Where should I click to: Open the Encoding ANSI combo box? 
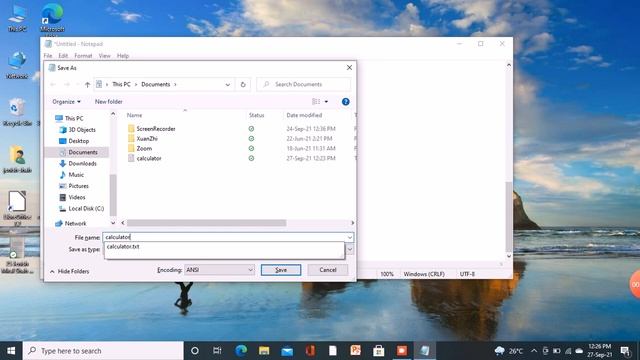[219, 270]
